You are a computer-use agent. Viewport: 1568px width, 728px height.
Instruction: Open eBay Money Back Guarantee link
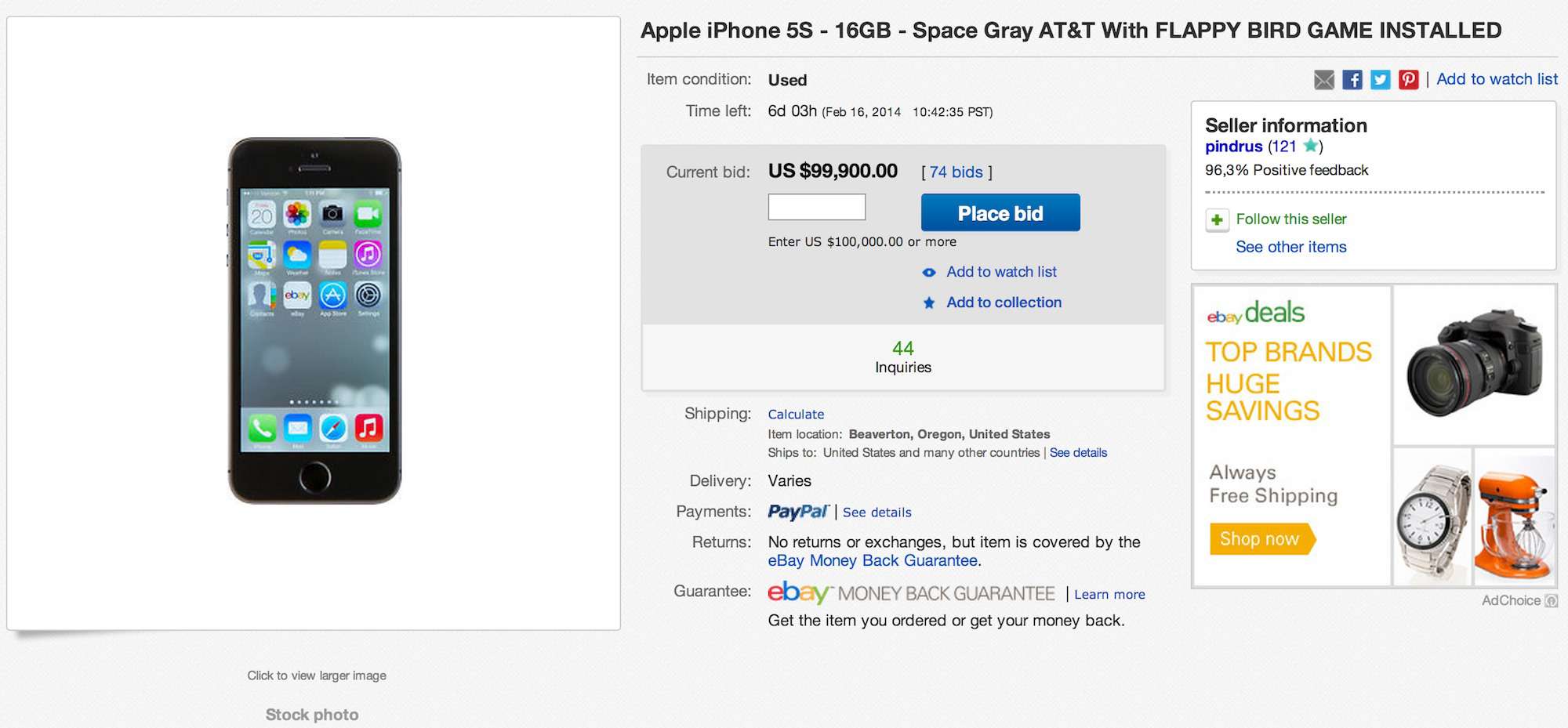click(x=873, y=561)
